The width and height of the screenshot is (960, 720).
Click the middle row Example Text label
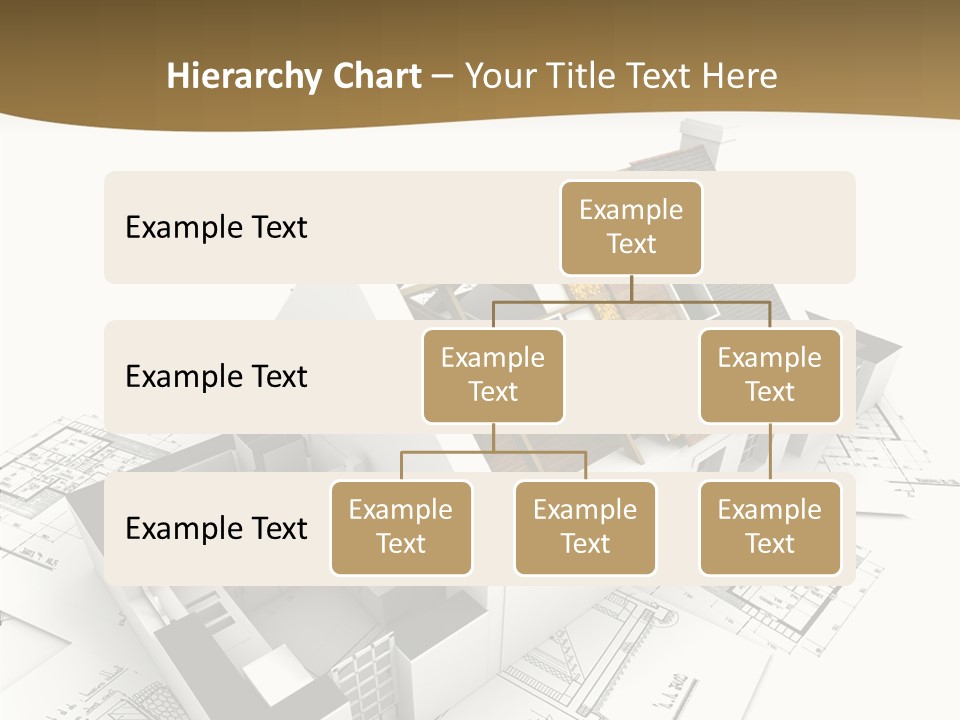[x=216, y=376]
